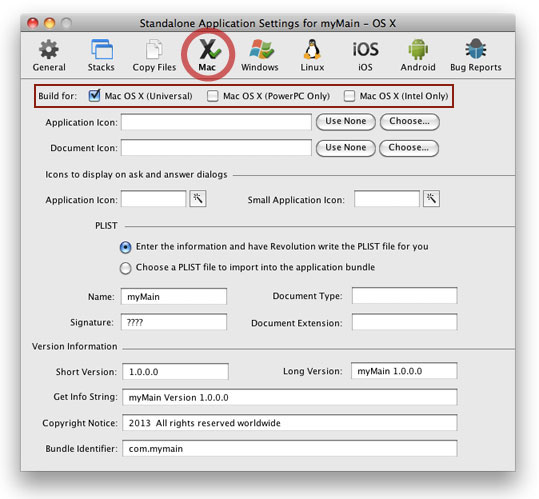Focus the Document Type field

coord(405,296)
